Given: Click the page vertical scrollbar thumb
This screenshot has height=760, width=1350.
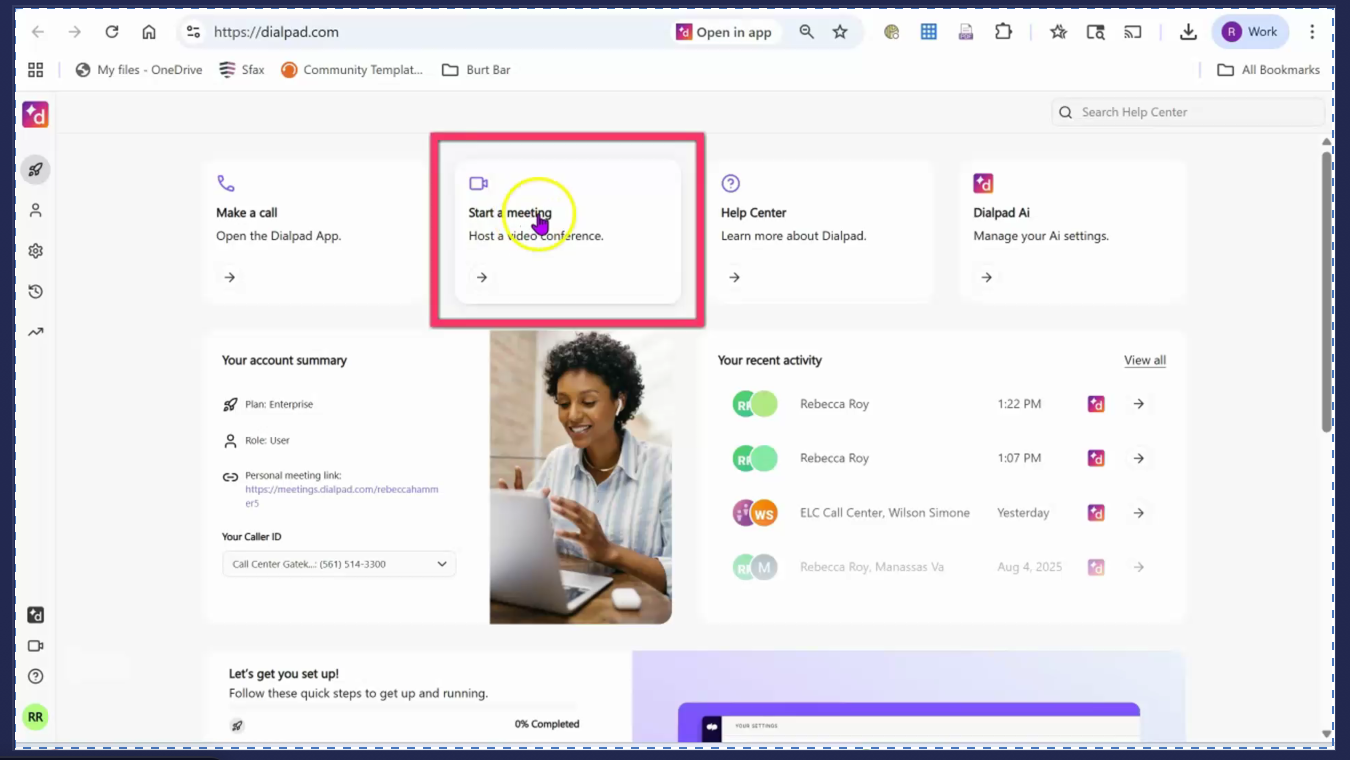Looking at the screenshot, I should [x=1327, y=290].
